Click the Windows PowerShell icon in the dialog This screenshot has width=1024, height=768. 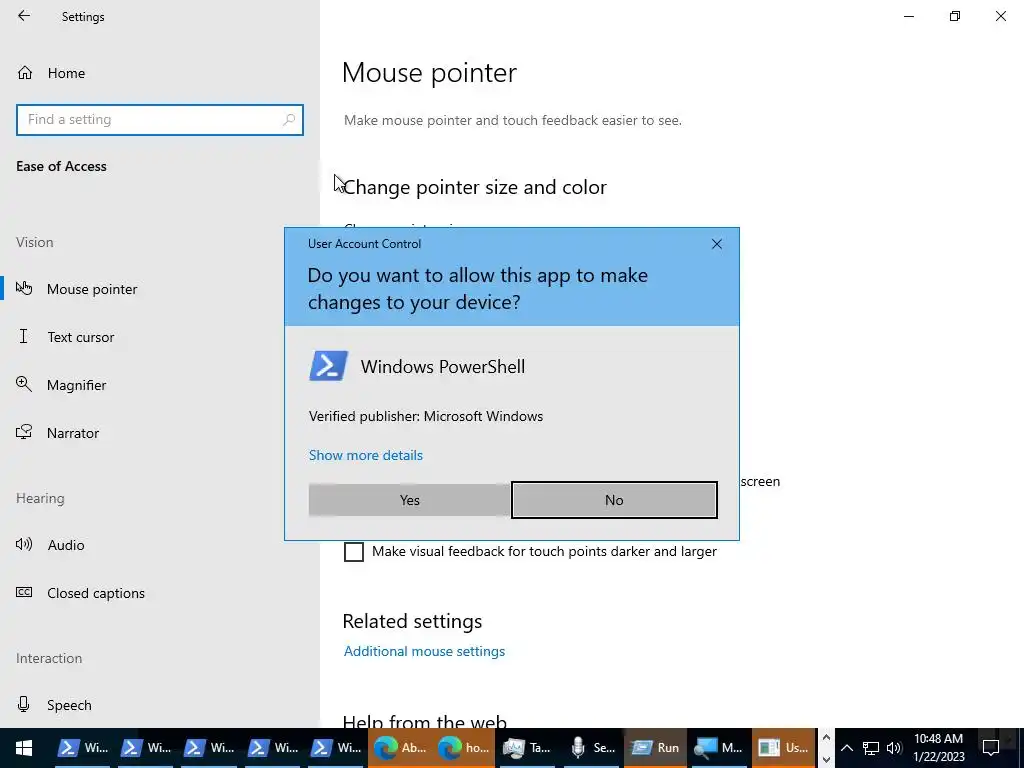point(328,366)
